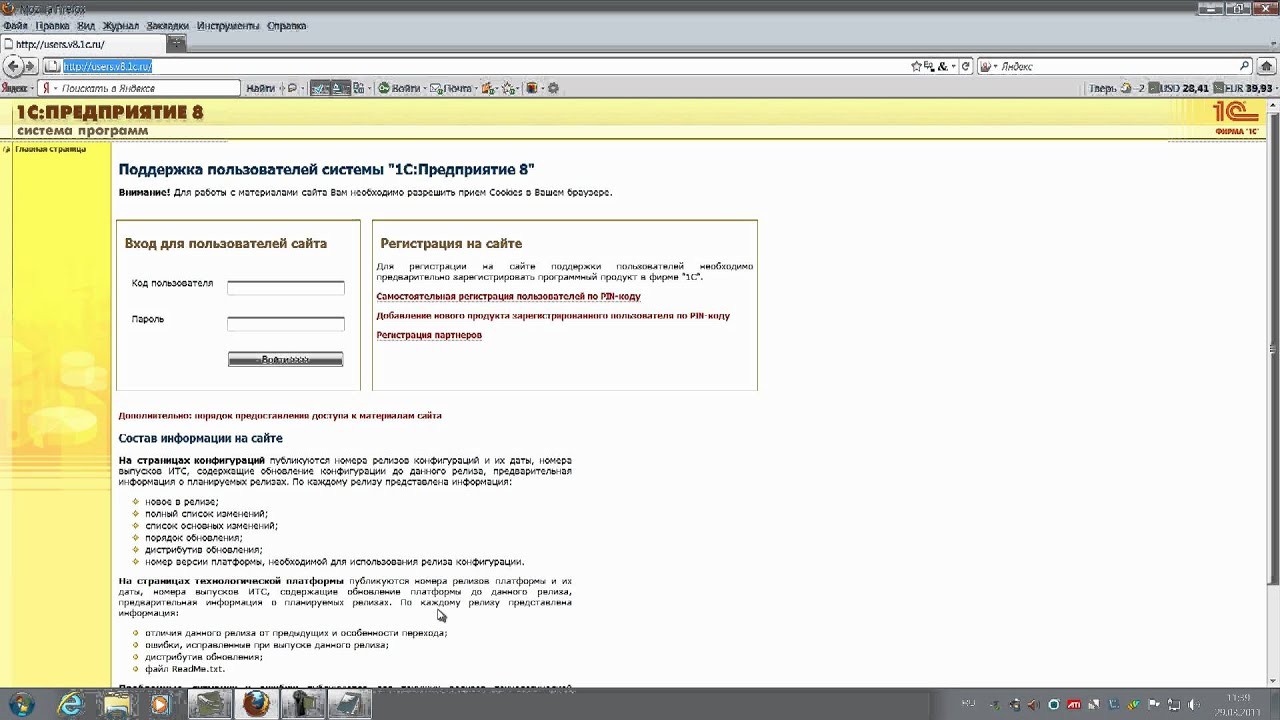Open Windows Explorer folder icon on taskbar
The width and height of the screenshot is (1280, 720).
click(x=117, y=705)
